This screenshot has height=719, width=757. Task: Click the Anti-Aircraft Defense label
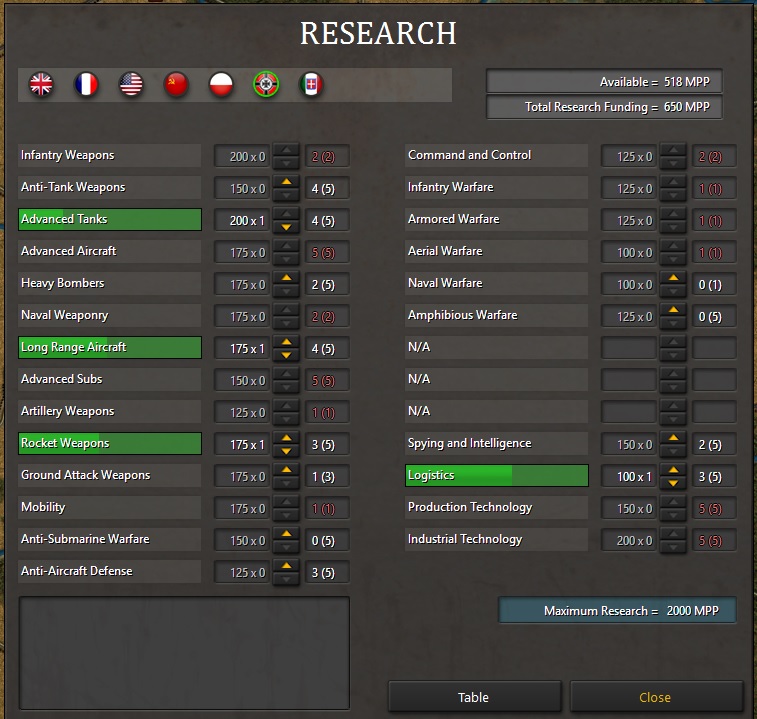pos(76,571)
